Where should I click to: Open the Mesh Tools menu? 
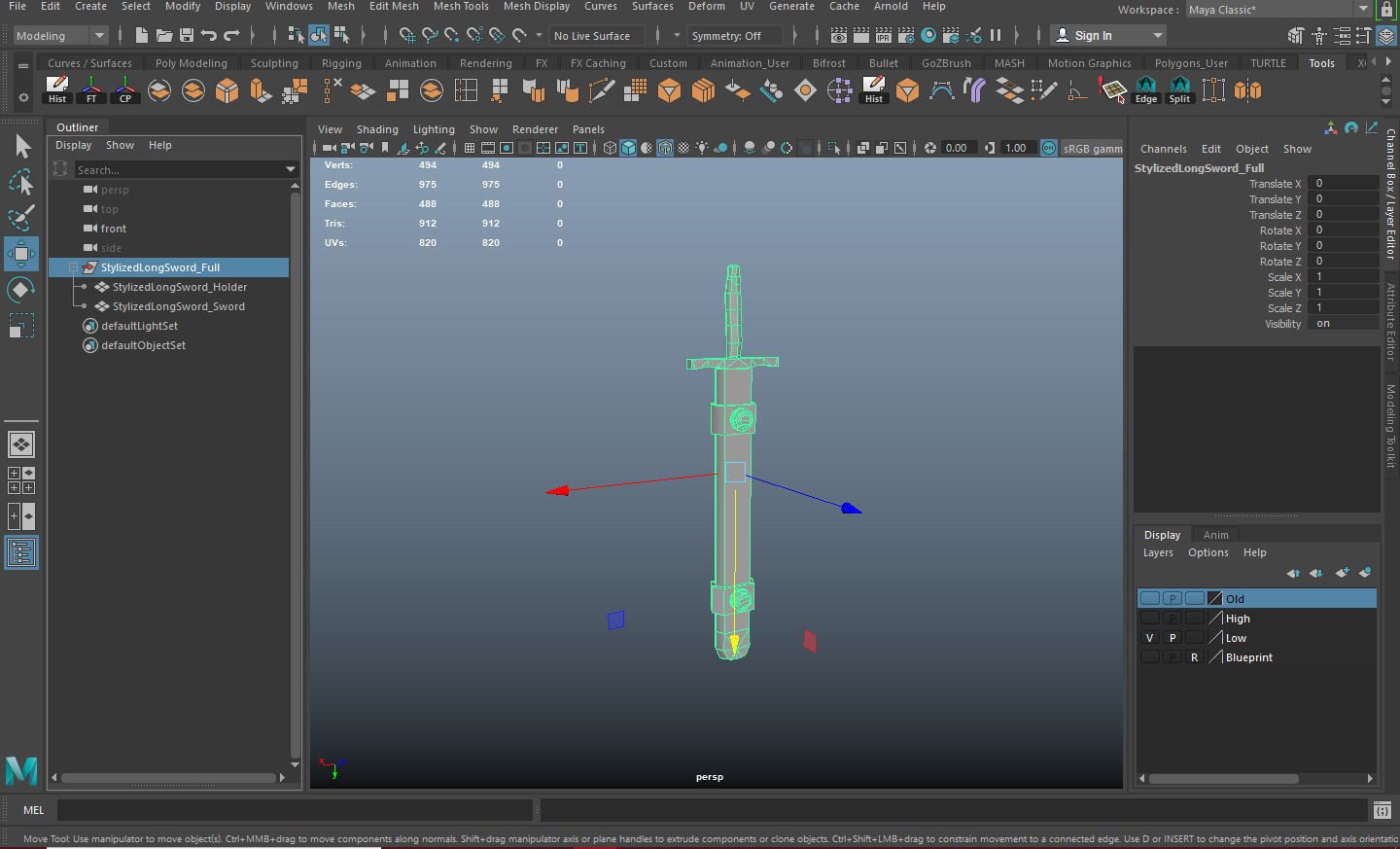pyautogui.click(x=461, y=6)
